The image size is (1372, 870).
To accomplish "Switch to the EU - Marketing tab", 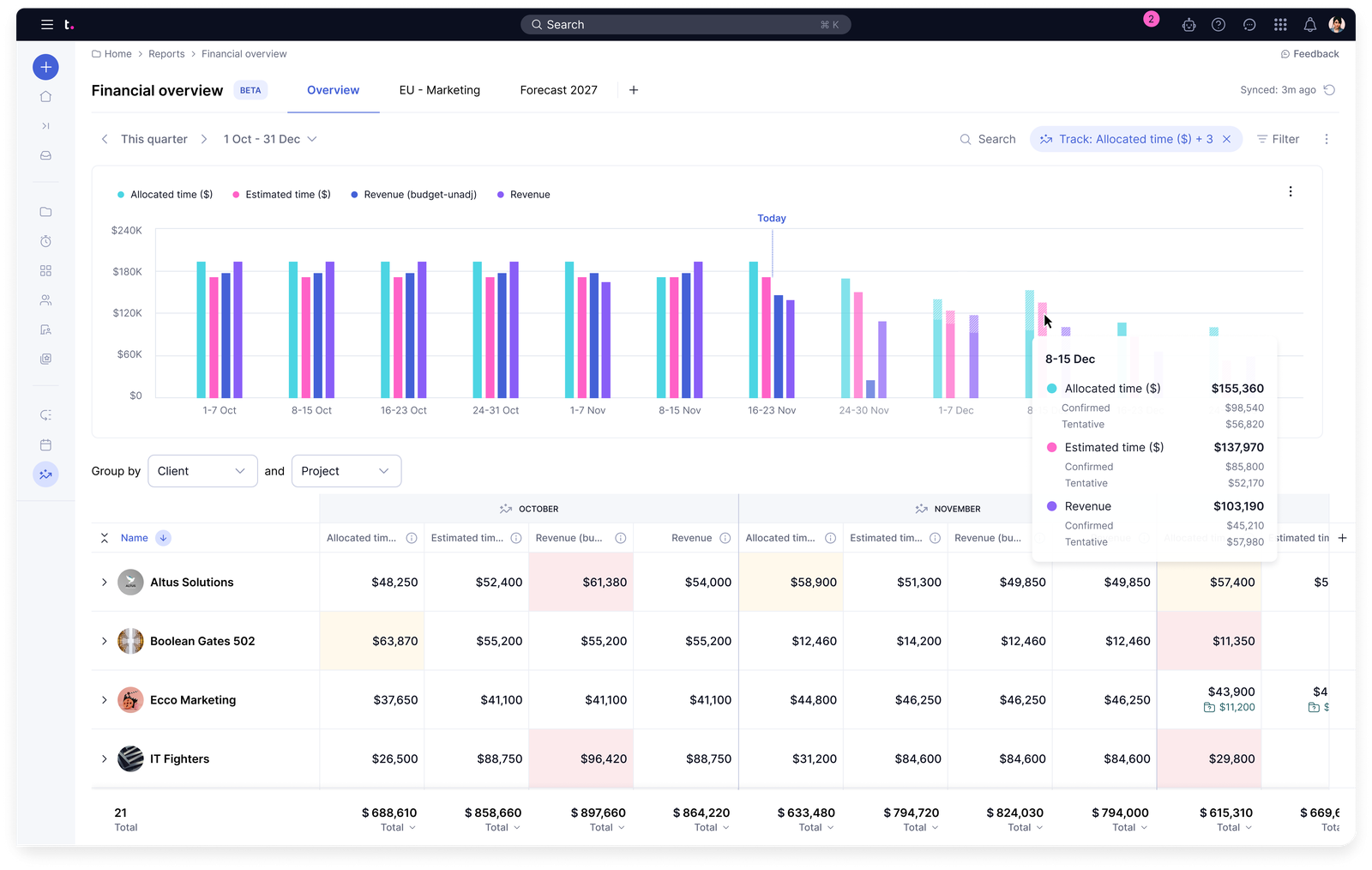I will coord(440,90).
